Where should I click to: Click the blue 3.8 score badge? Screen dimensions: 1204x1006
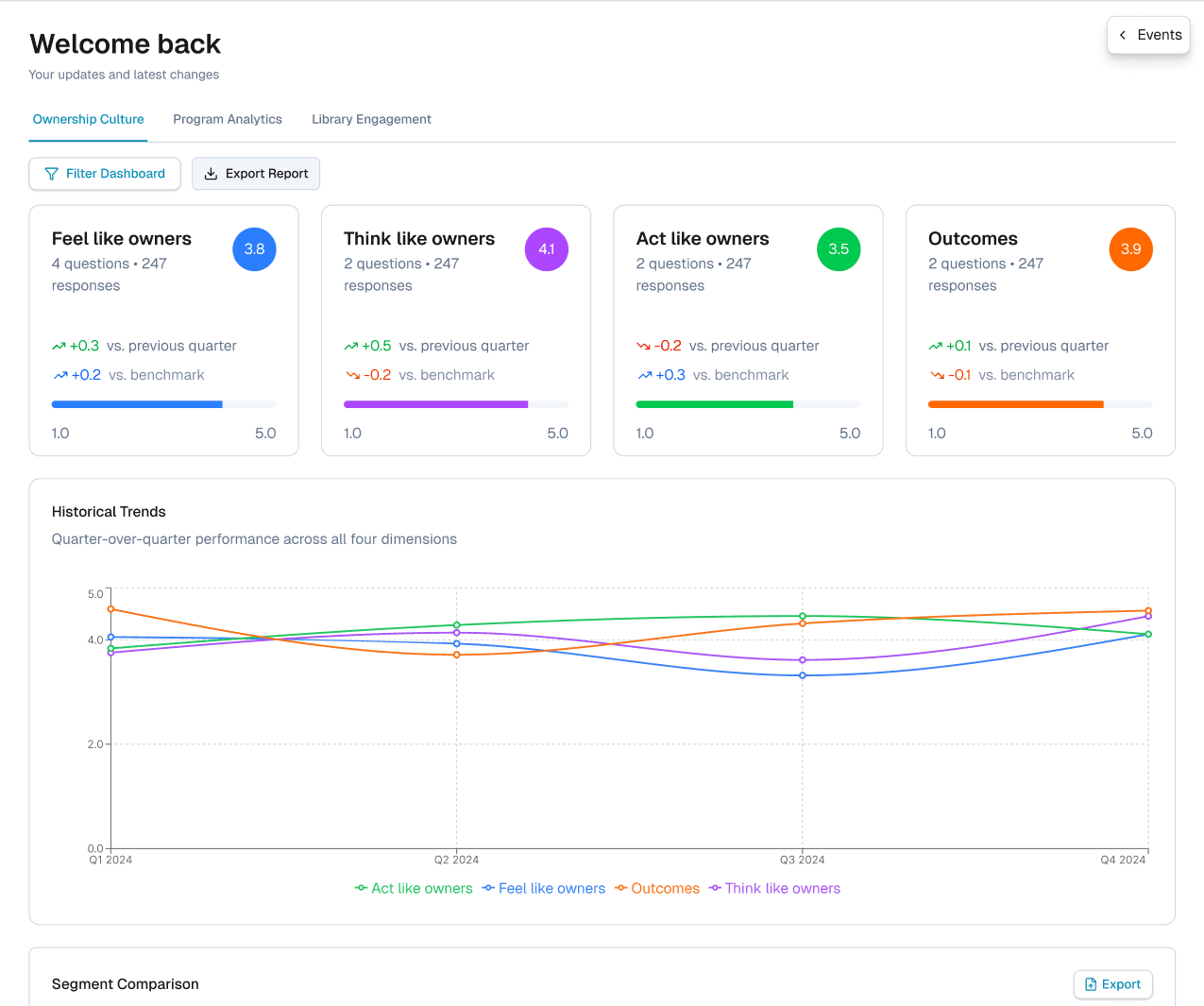click(254, 249)
